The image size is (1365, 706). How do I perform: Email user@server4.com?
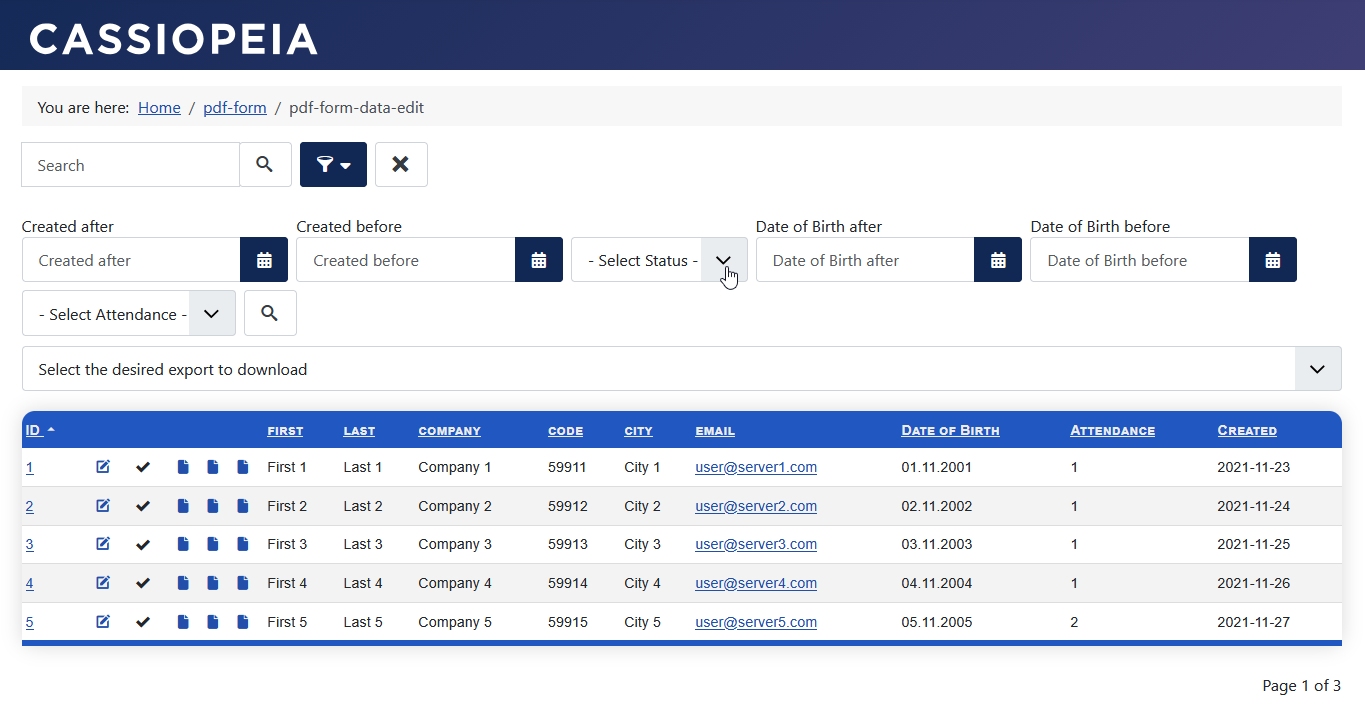[x=756, y=583]
